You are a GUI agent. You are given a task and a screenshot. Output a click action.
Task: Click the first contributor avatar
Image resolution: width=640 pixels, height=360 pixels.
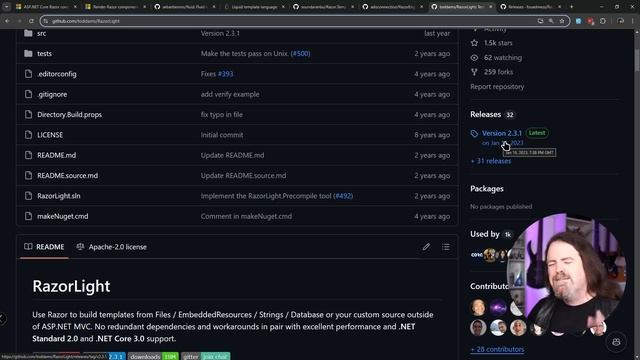coord(478,308)
